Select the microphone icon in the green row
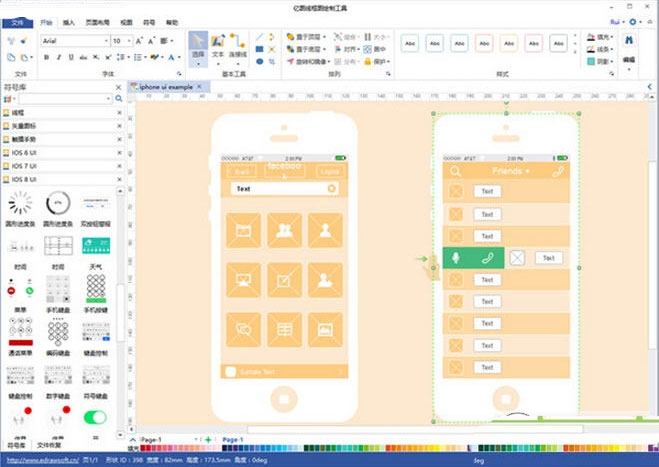This screenshot has height=467, width=659. [x=456, y=258]
